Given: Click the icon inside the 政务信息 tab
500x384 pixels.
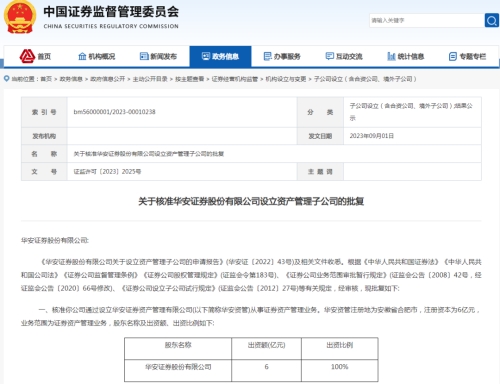Looking at the screenshot, I should coord(206,56).
